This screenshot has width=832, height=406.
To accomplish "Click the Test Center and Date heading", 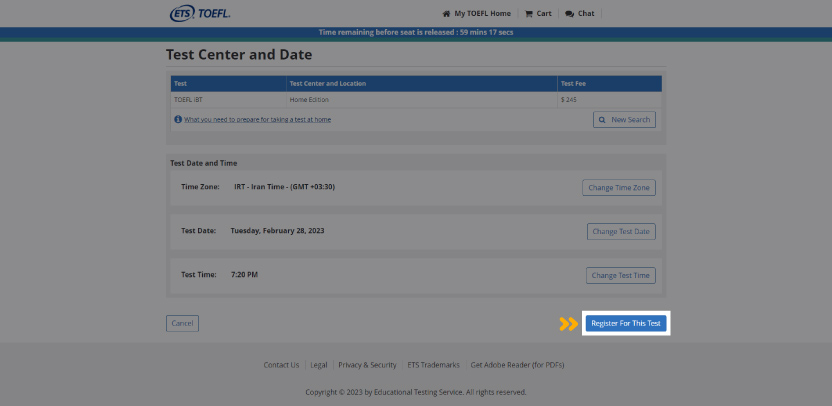I will tap(239, 55).
